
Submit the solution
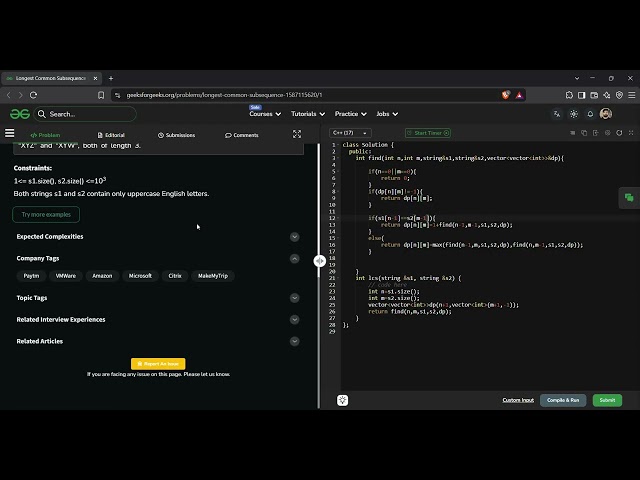point(607,400)
